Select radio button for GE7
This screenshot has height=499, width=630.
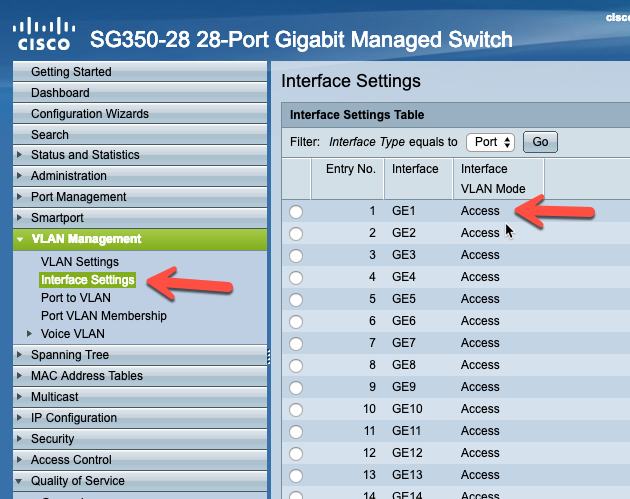(x=296, y=344)
